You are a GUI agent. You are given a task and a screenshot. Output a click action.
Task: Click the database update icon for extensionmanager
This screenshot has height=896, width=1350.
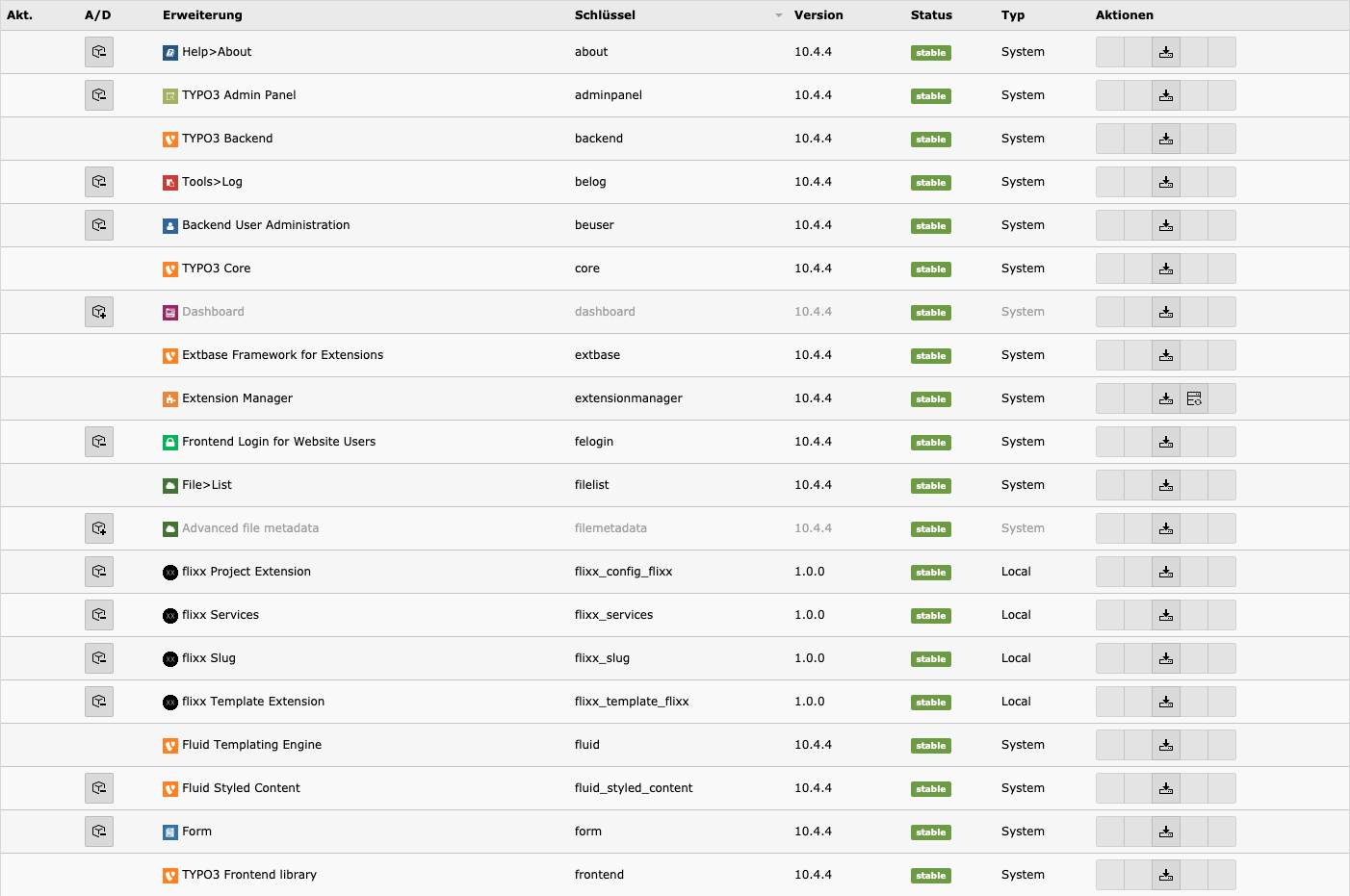1194,398
